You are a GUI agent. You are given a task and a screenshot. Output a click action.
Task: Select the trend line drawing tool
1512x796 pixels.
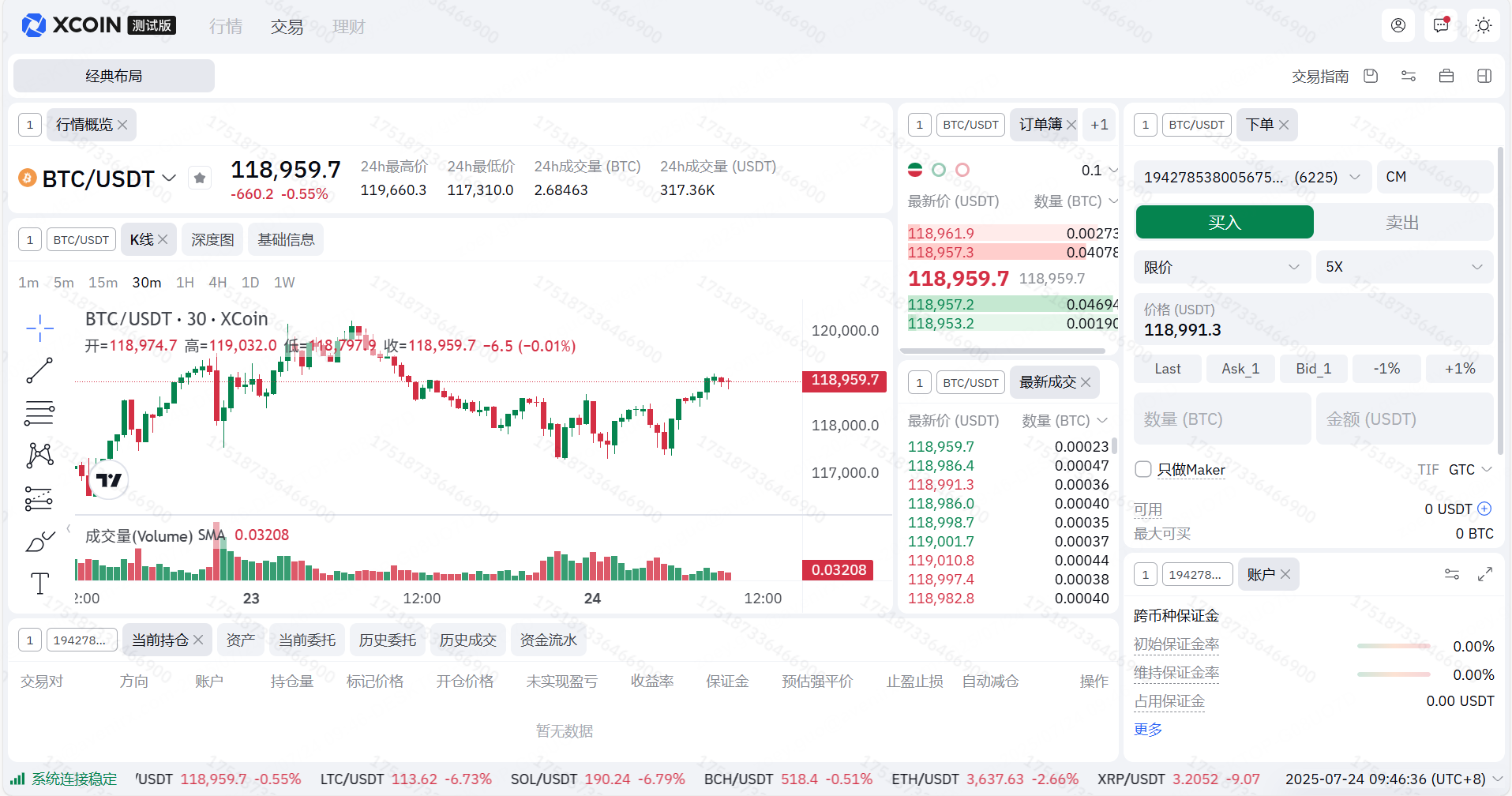(39, 370)
